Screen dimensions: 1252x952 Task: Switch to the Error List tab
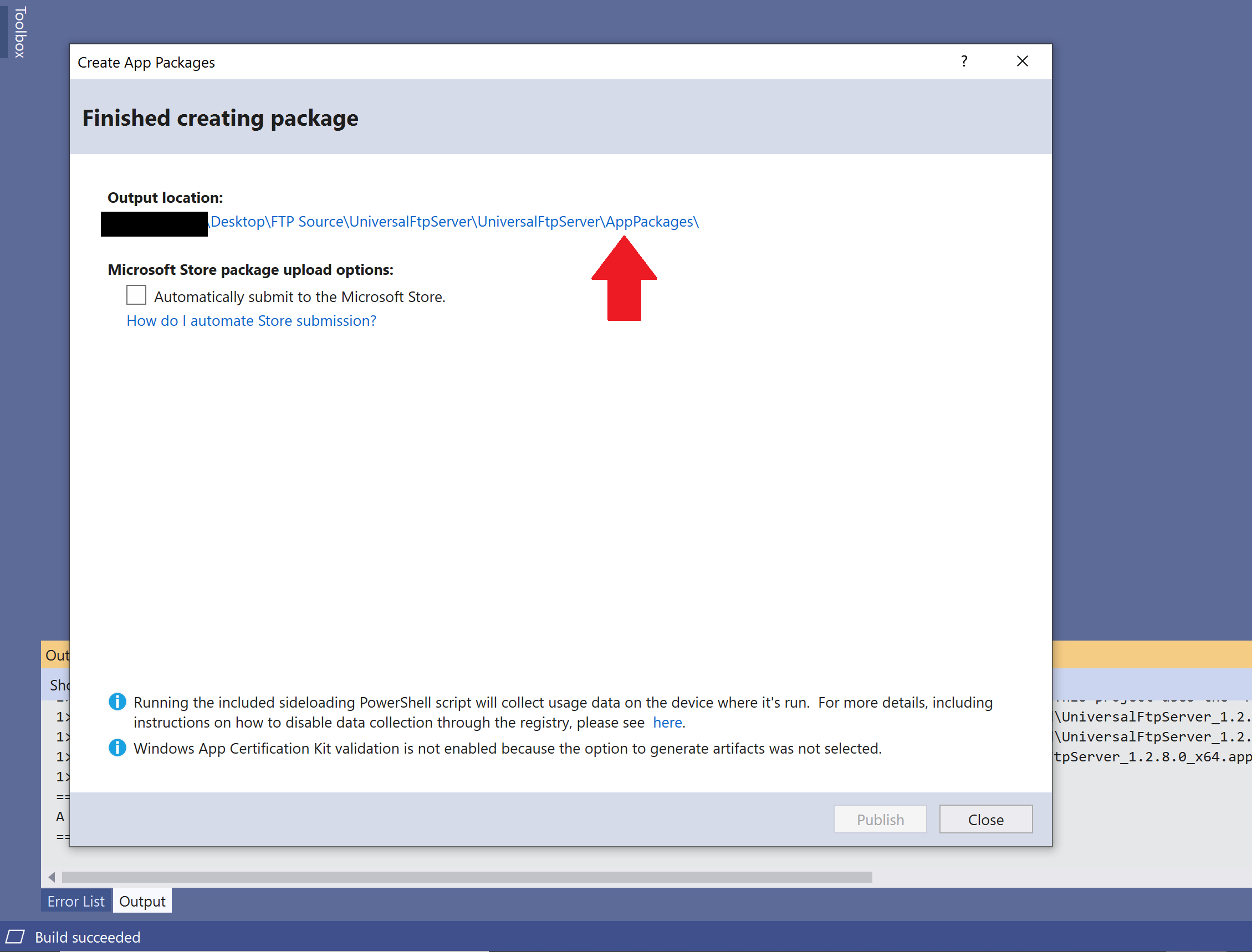click(x=76, y=901)
